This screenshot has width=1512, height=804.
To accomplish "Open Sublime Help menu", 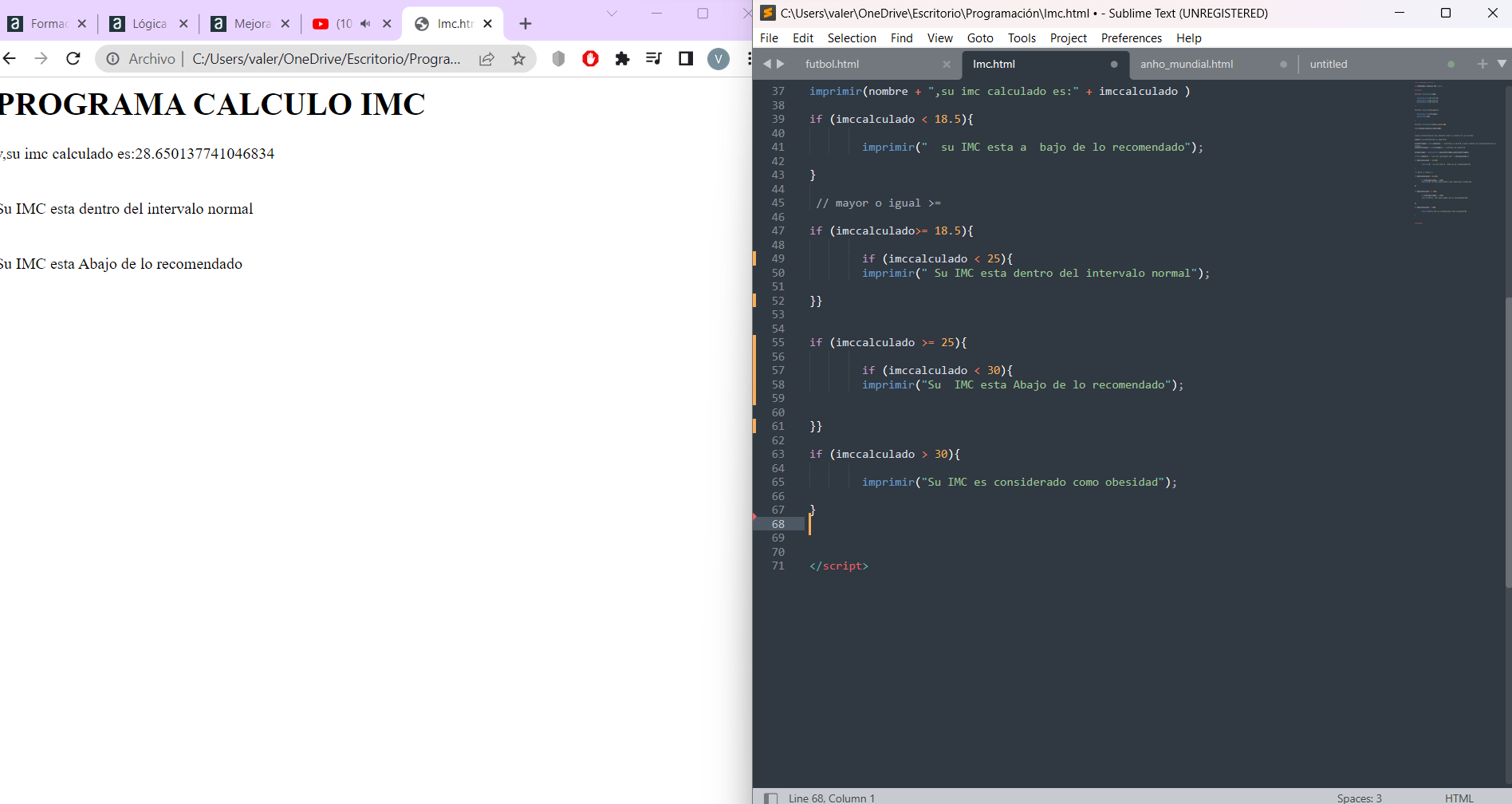I will click(x=1189, y=38).
